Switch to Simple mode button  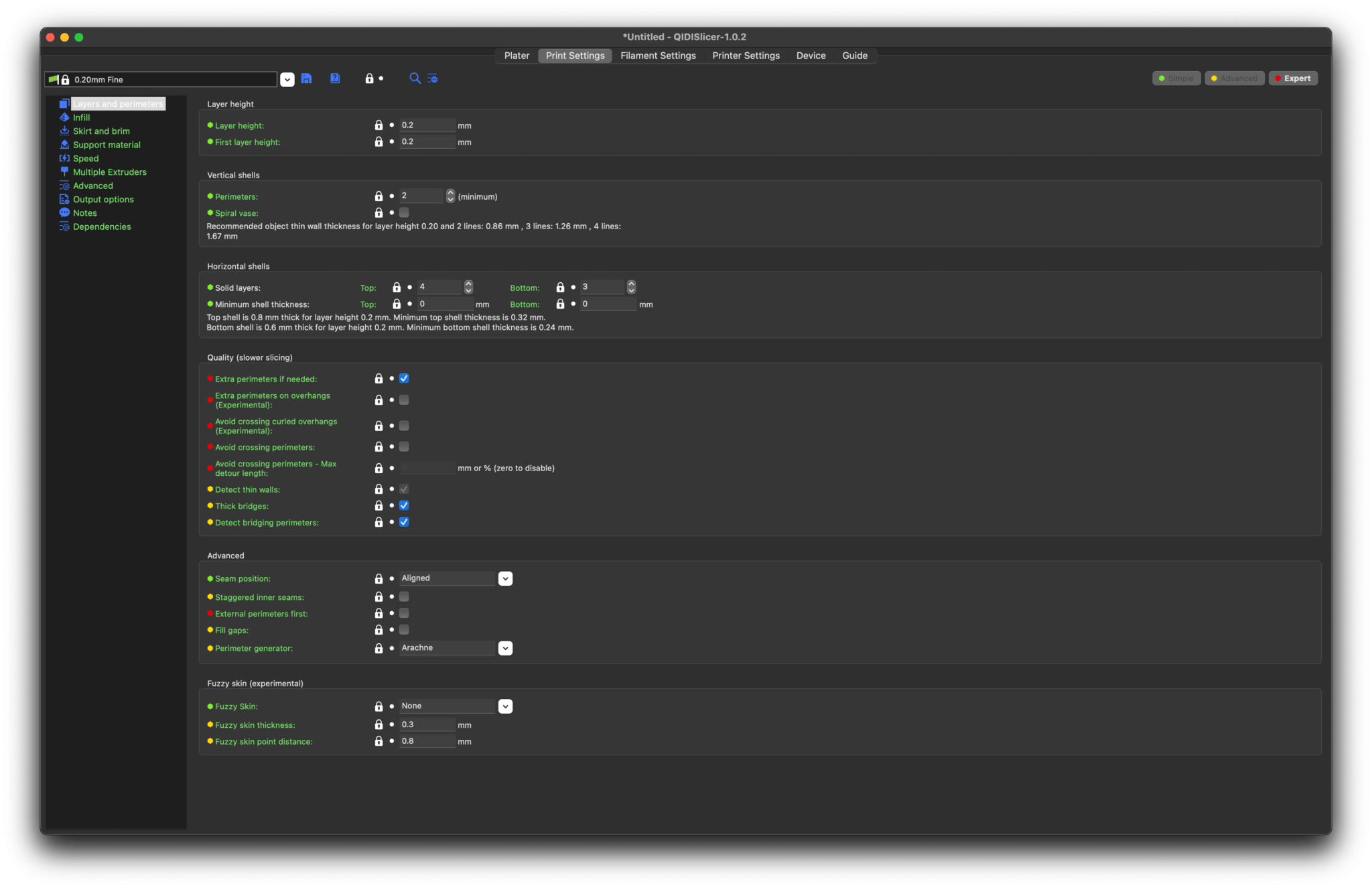click(1176, 78)
